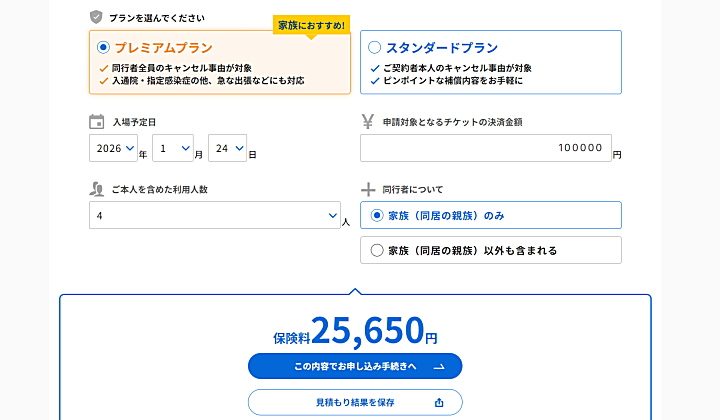Select the プレミアムプラン radio button
Screen dimensions: 720x420
click(103, 47)
